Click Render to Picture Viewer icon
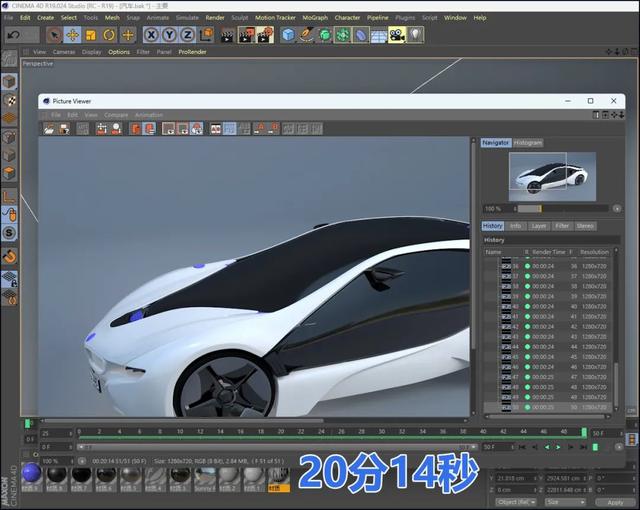Viewport: 640px width, 510px height. (246, 35)
